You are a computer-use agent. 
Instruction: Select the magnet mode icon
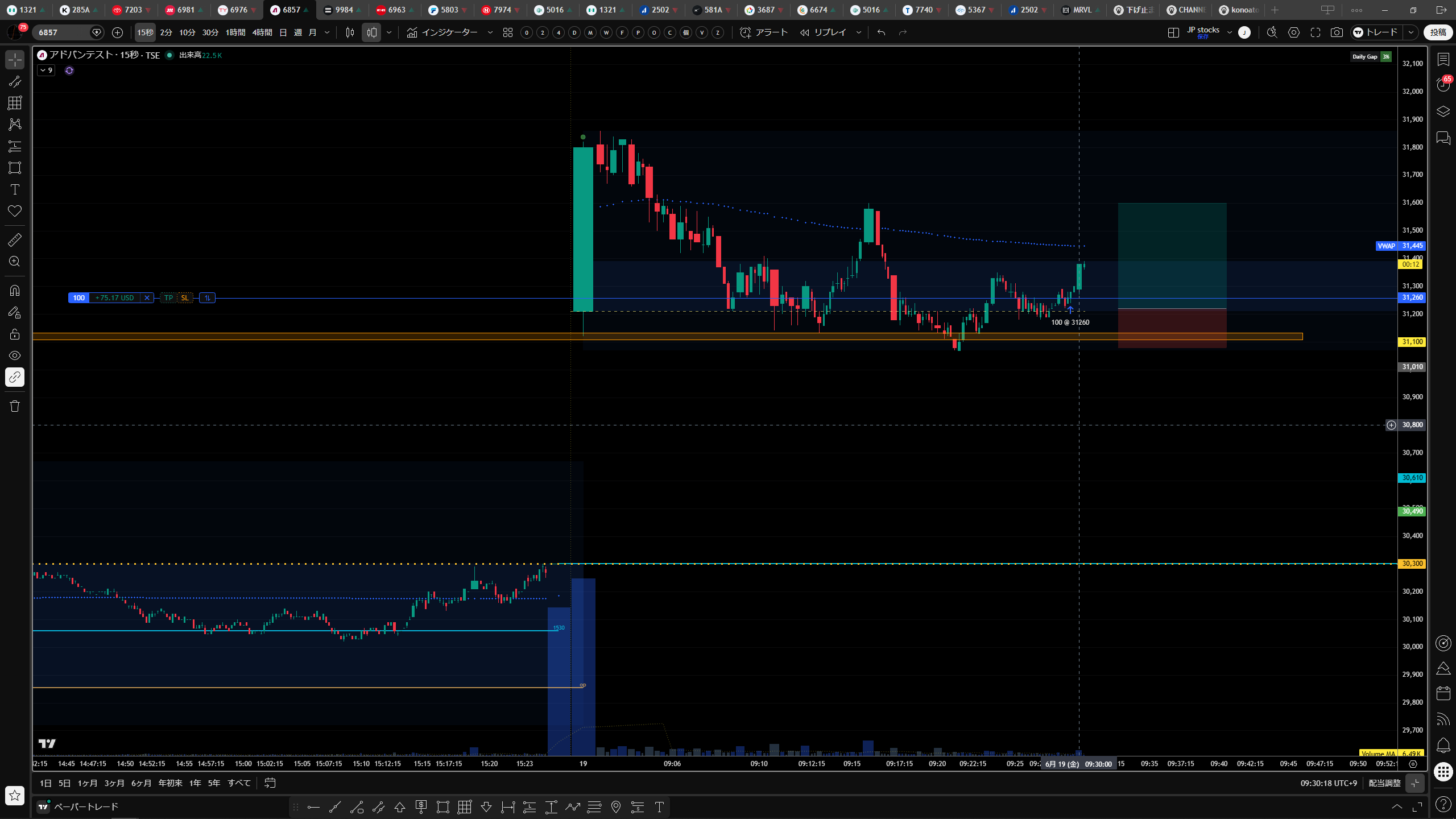click(15, 291)
